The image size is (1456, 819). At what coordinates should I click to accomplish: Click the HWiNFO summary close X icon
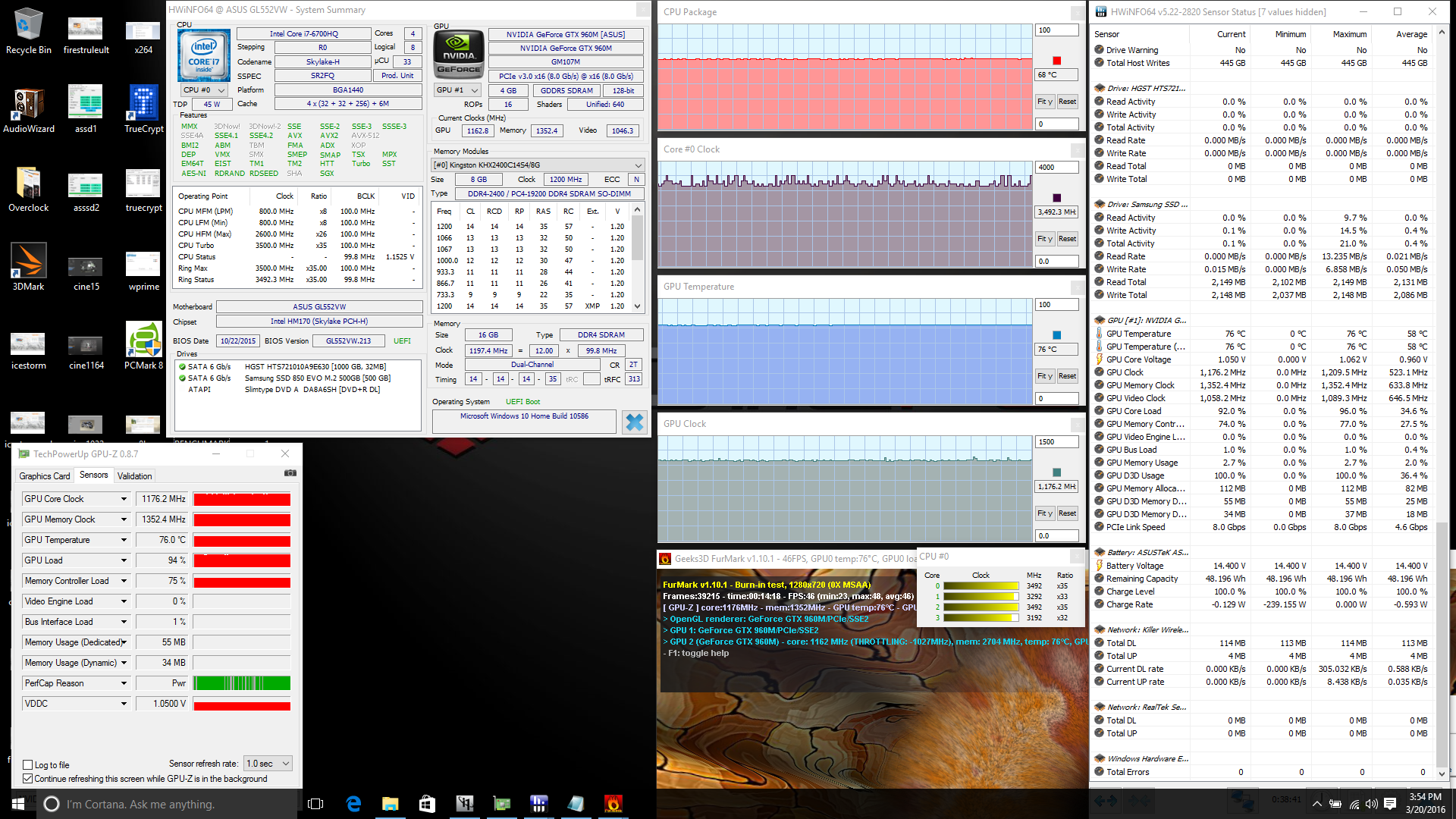click(634, 422)
